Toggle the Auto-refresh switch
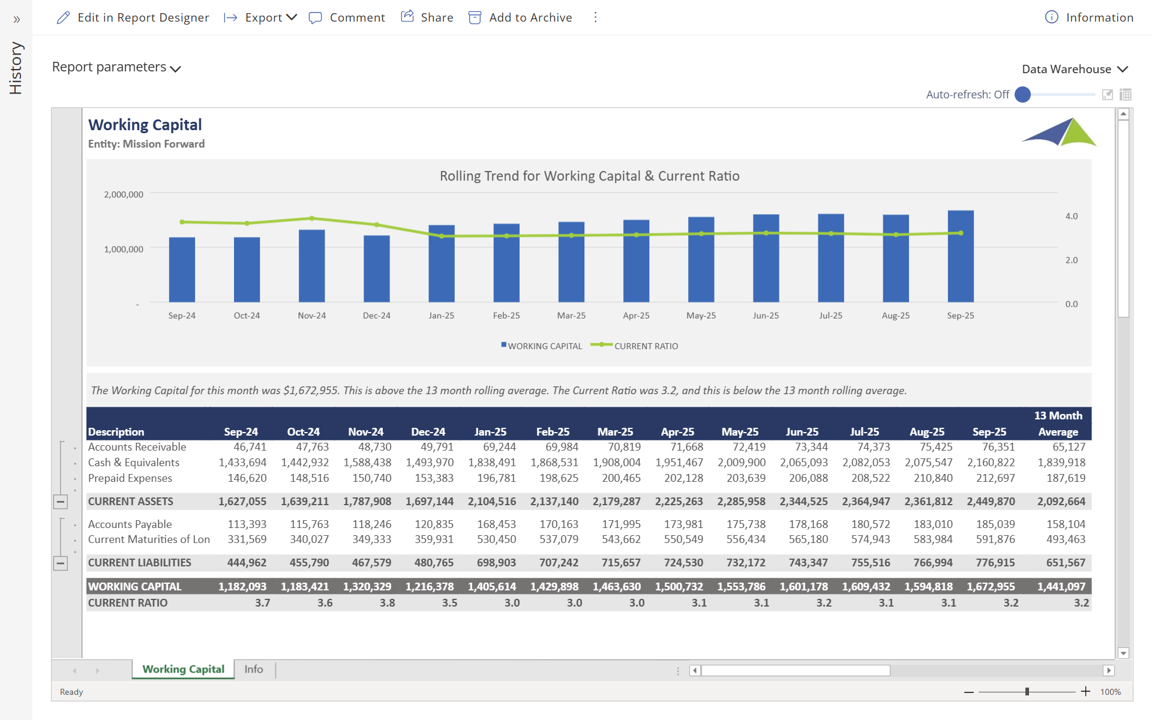Viewport: 1152px width, 720px height. coord(1023,95)
